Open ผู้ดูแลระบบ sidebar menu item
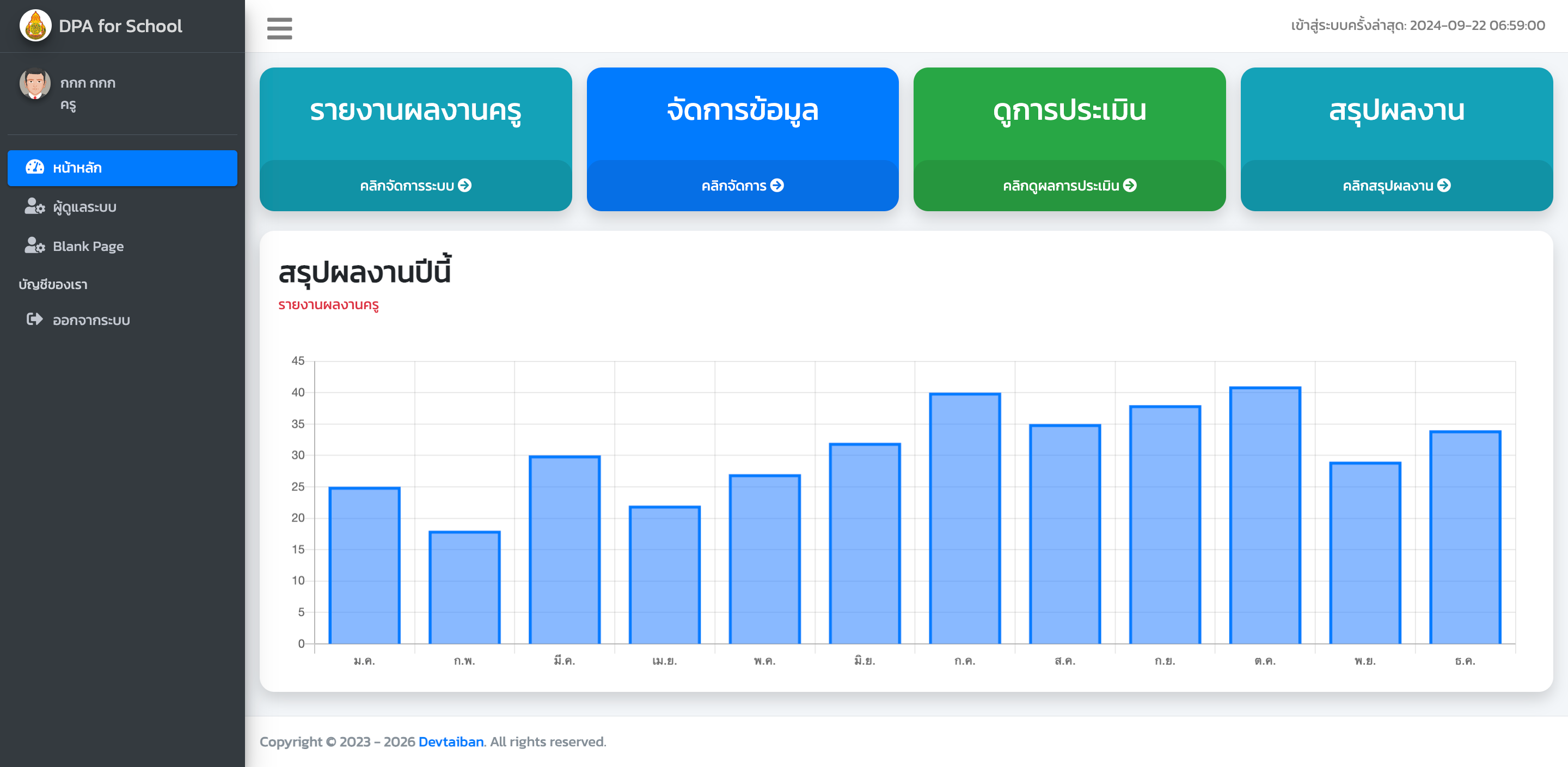The width and height of the screenshot is (1568, 767). (84, 207)
